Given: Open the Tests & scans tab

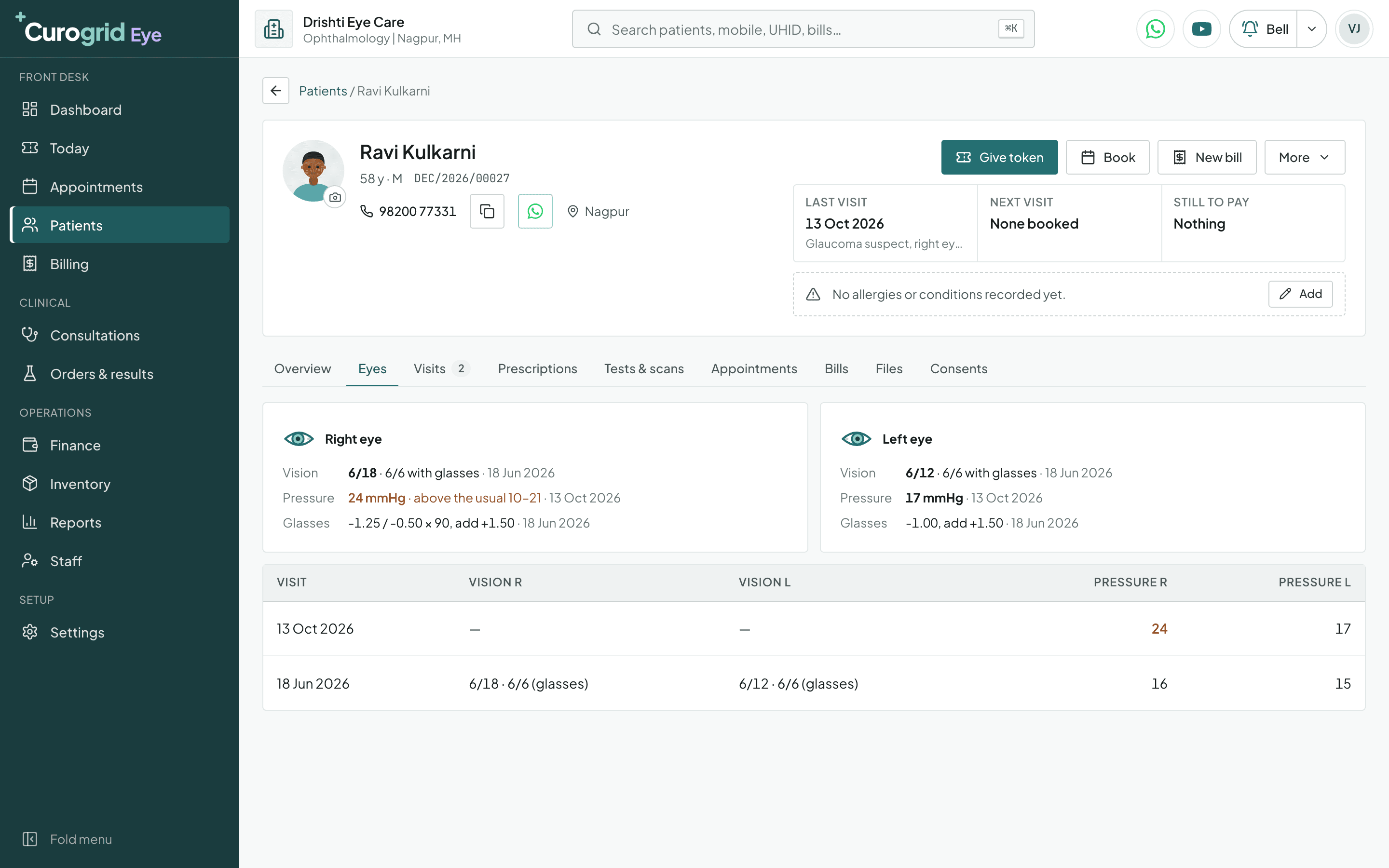Looking at the screenshot, I should [644, 368].
